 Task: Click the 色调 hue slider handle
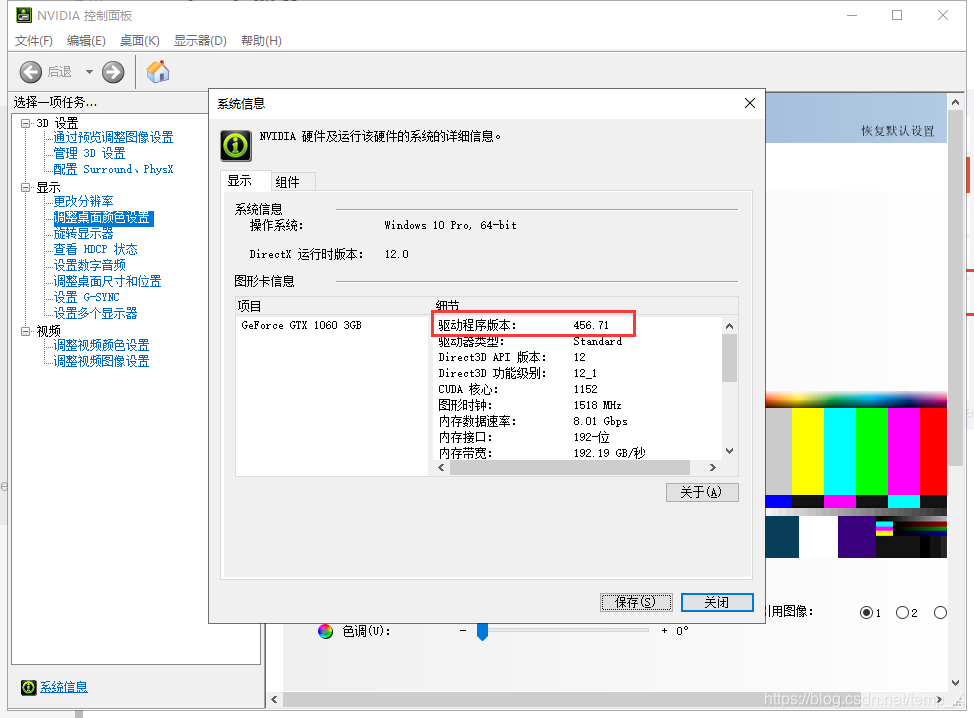482,631
